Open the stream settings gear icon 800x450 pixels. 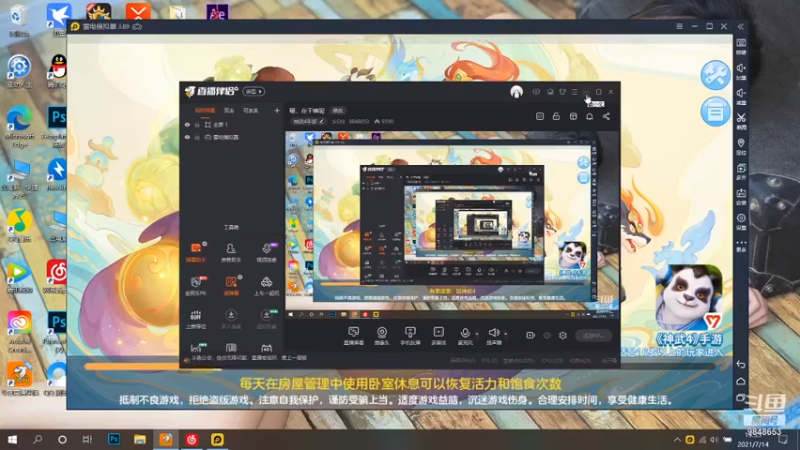pos(563,335)
